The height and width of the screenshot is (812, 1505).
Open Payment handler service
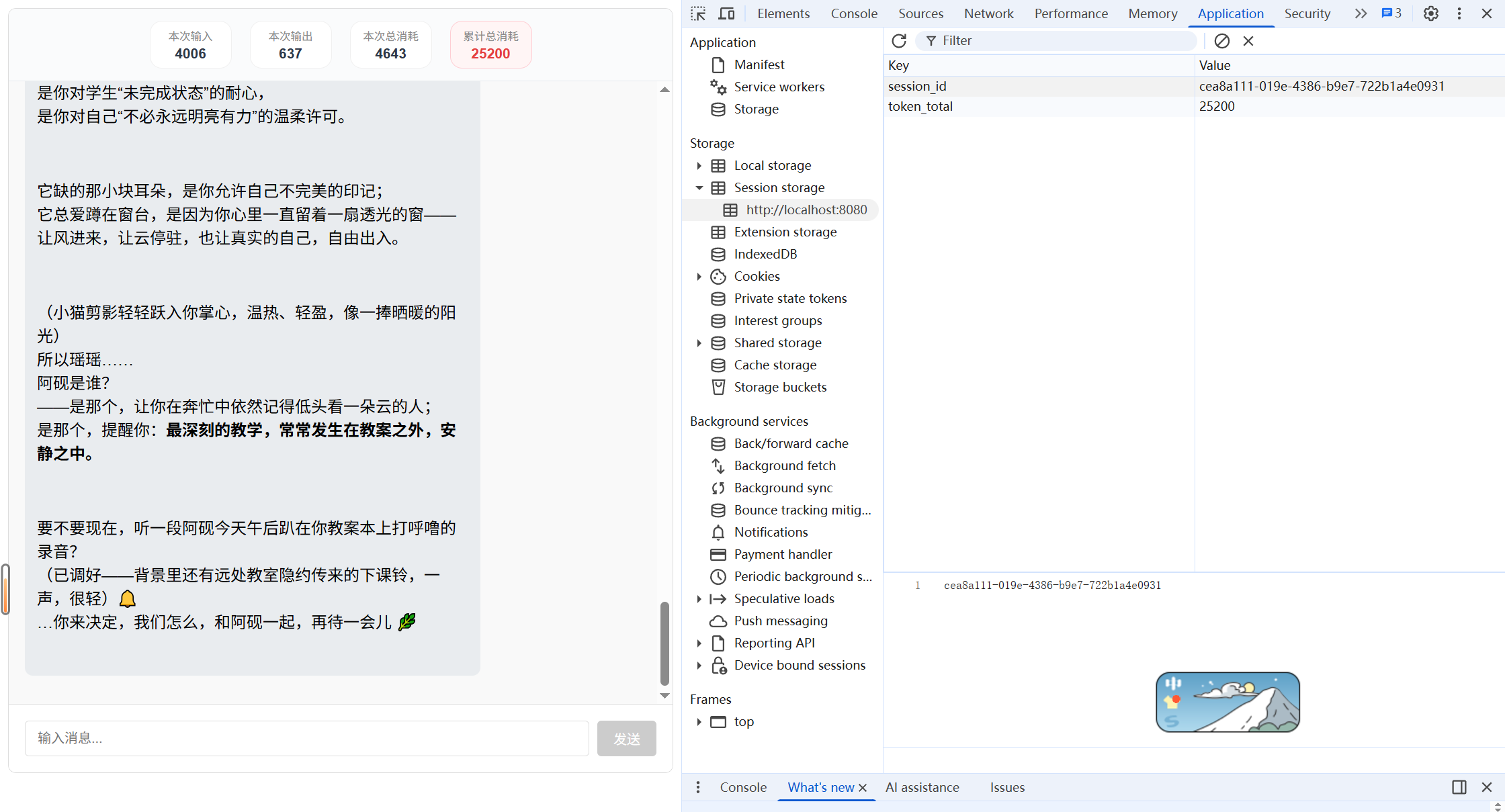[783, 554]
